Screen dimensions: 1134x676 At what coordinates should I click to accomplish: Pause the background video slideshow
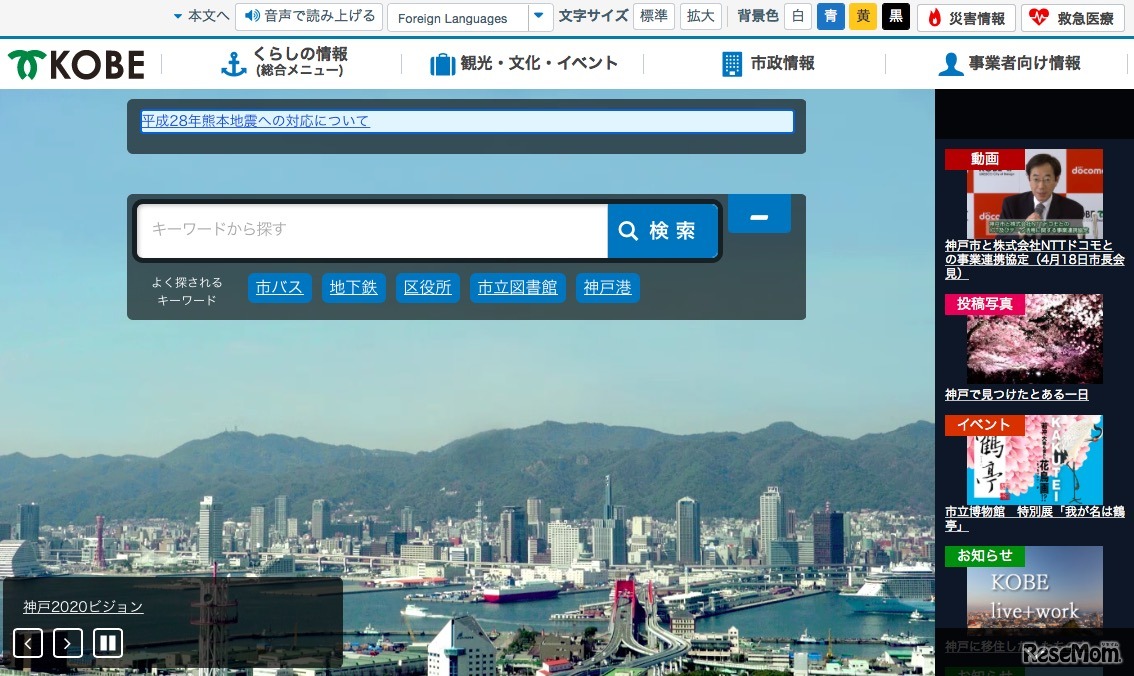(107, 643)
